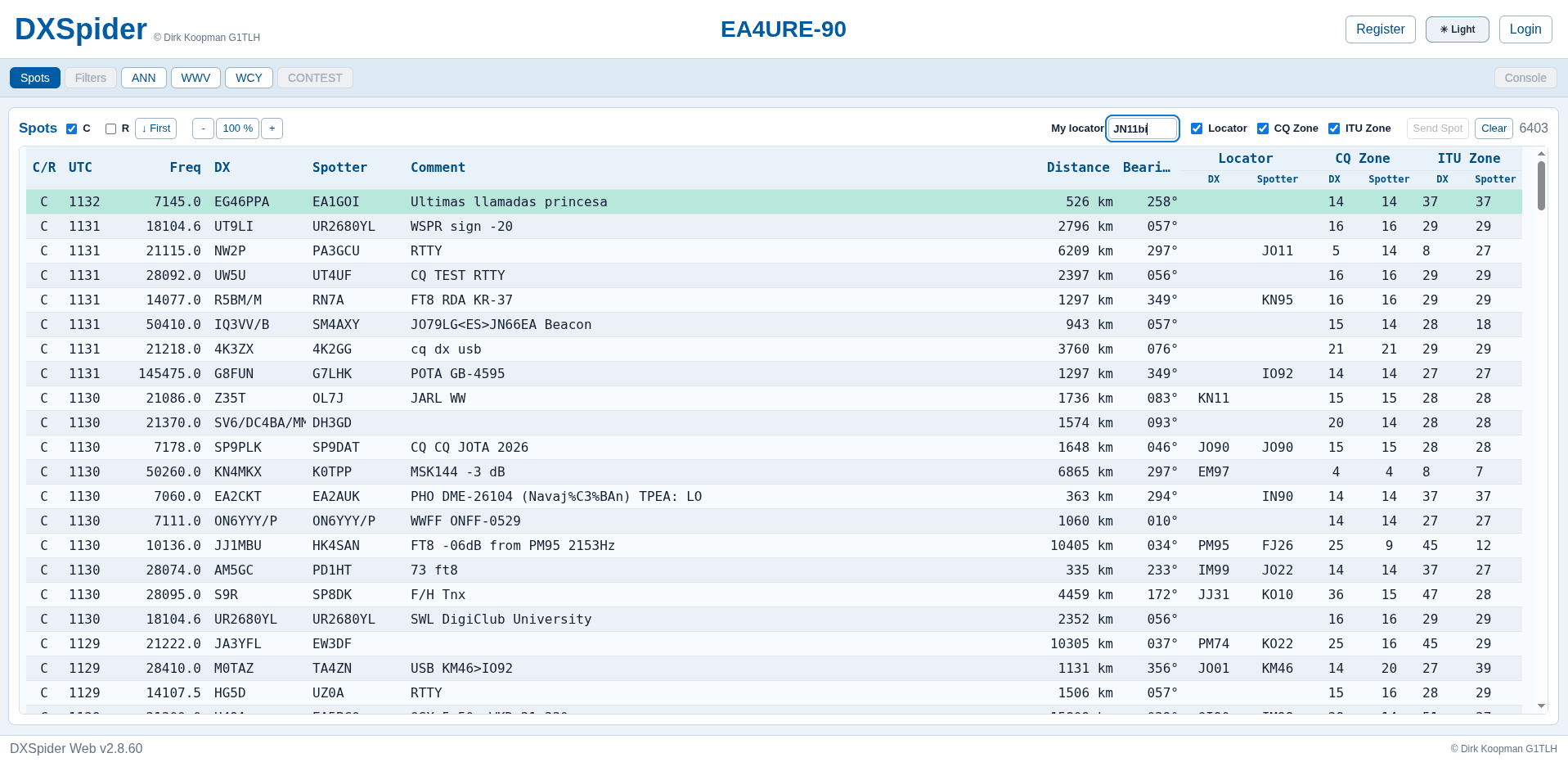The image size is (1568, 762).
Task: Click the Send Spot button
Action: (x=1438, y=129)
